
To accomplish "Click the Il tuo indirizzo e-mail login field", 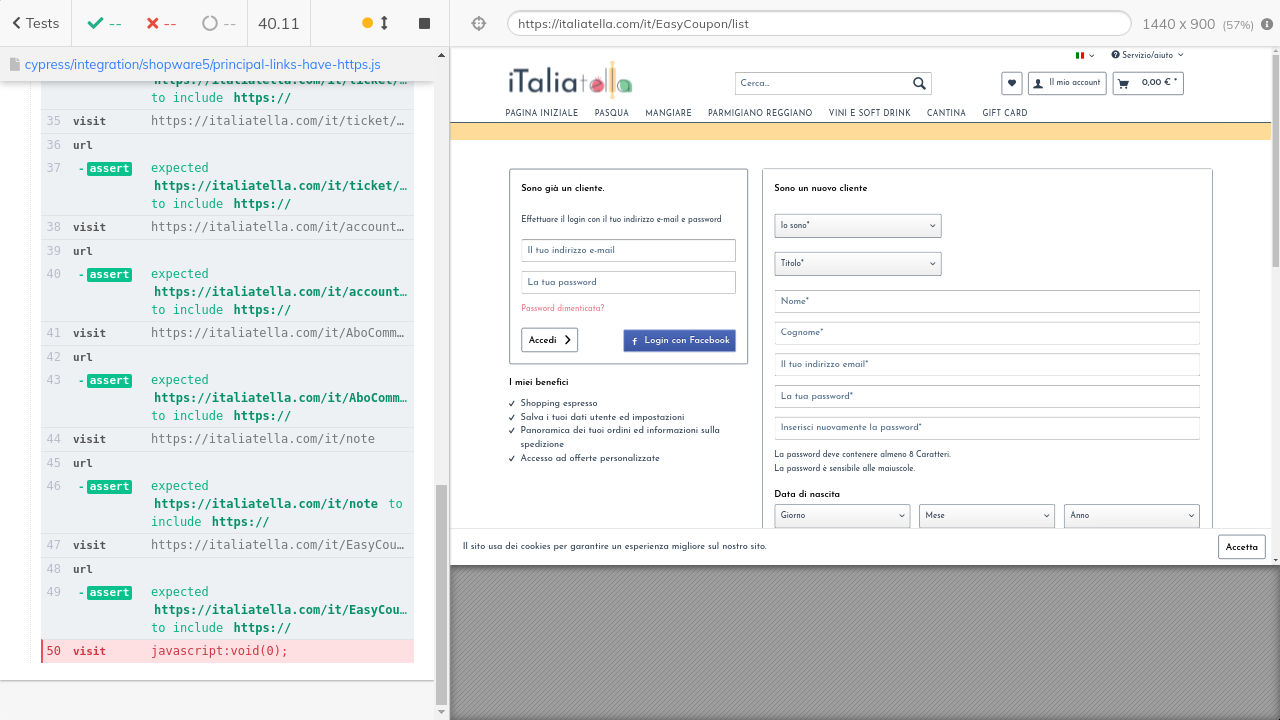I will coord(628,250).
